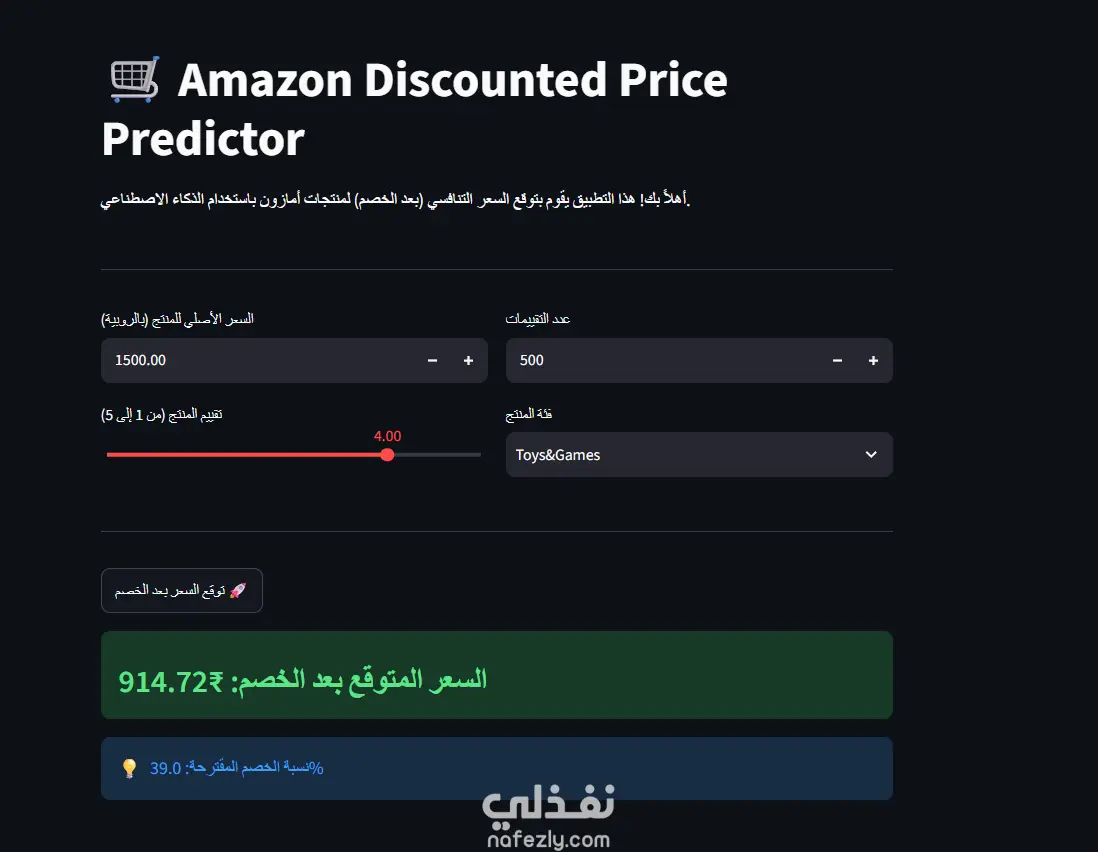Viewport: 1098px width, 852px height.
Task: Click the ratings count field showing 500
Action: click(x=699, y=361)
